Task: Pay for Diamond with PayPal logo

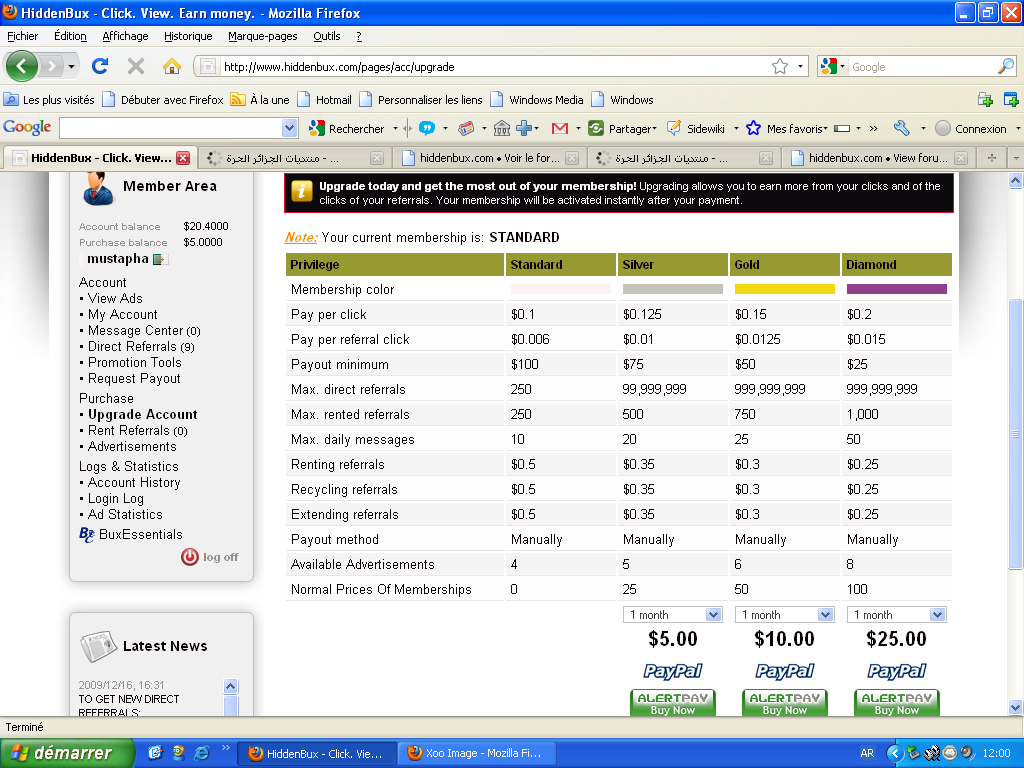Action: coord(897,671)
